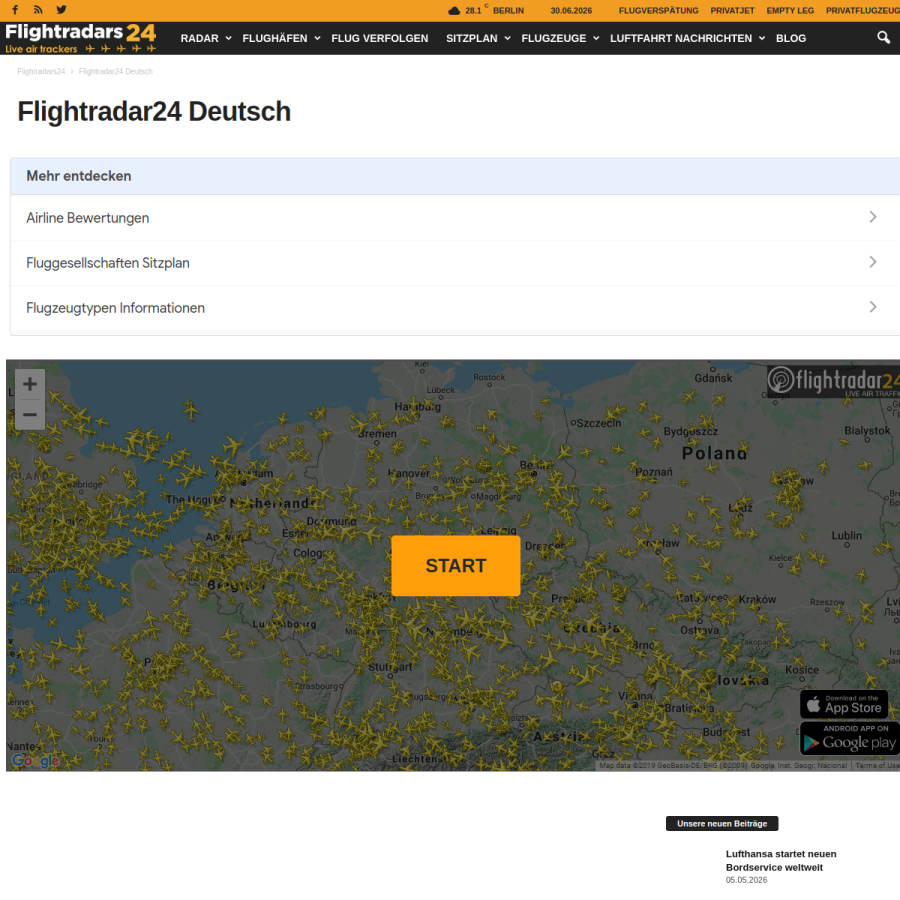Viewport: 900px width, 900px height.
Task: Open Airline Bewertungen entry
Action: click(x=455, y=218)
